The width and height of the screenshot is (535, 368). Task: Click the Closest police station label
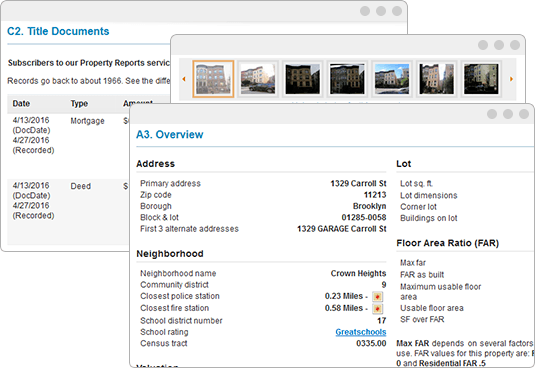pos(180,296)
